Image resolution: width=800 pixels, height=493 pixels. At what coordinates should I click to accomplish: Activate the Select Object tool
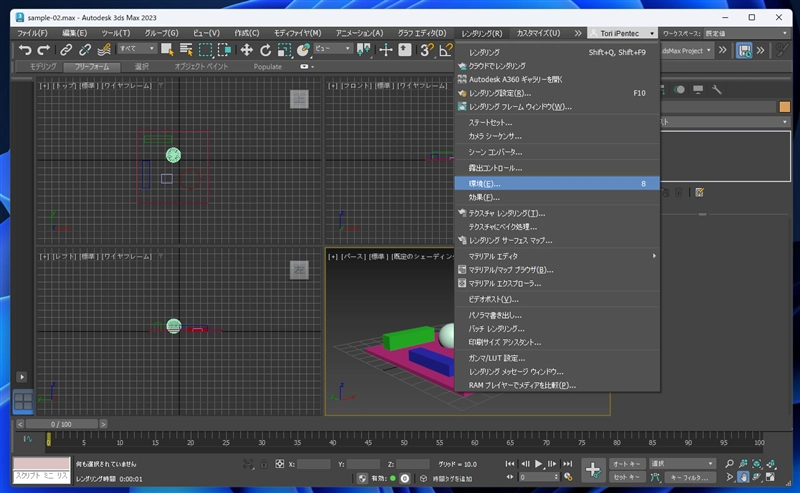click(x=167, y=50)
